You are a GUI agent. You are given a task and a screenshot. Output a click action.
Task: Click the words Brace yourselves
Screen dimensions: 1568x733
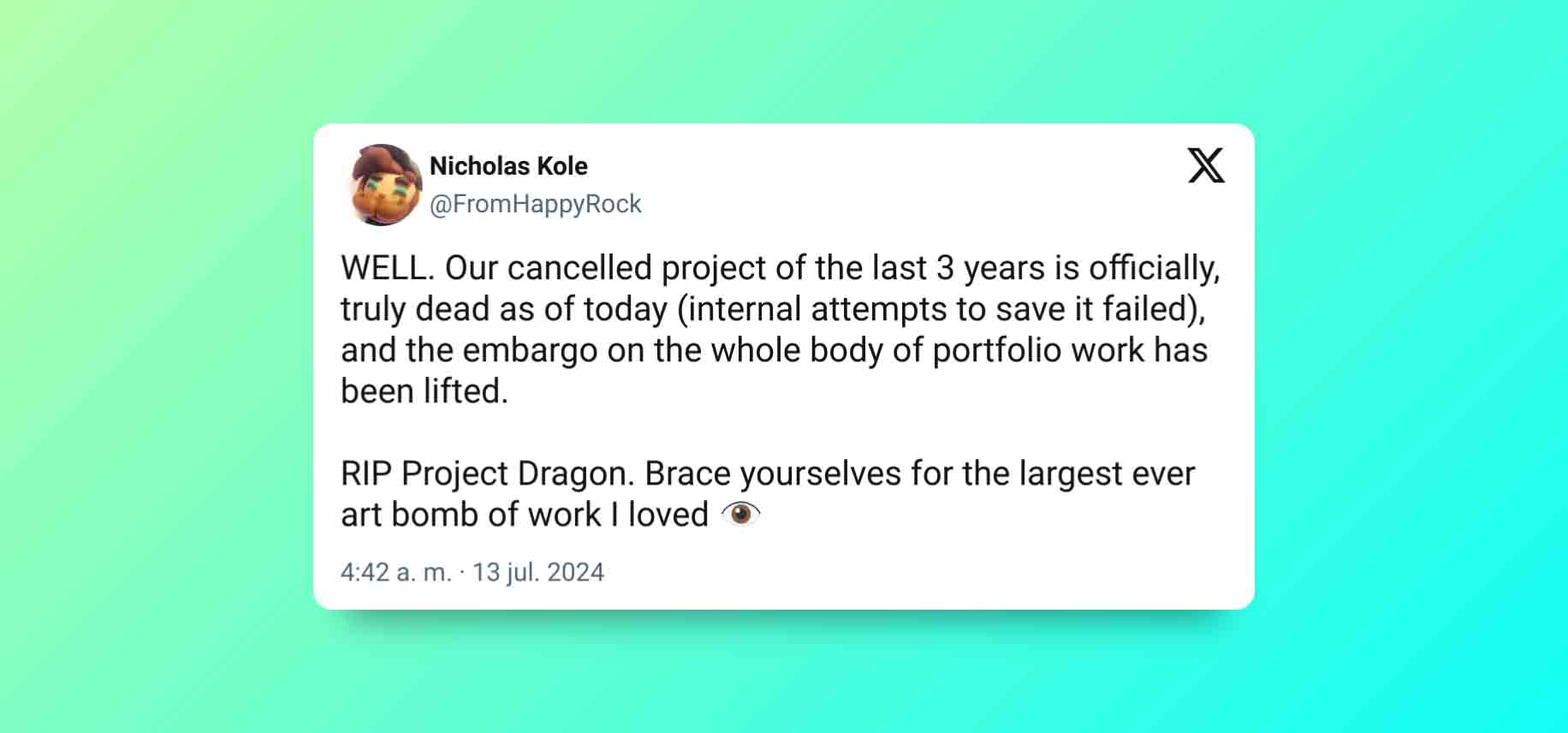pyautogui.click(x=773, y=474)
